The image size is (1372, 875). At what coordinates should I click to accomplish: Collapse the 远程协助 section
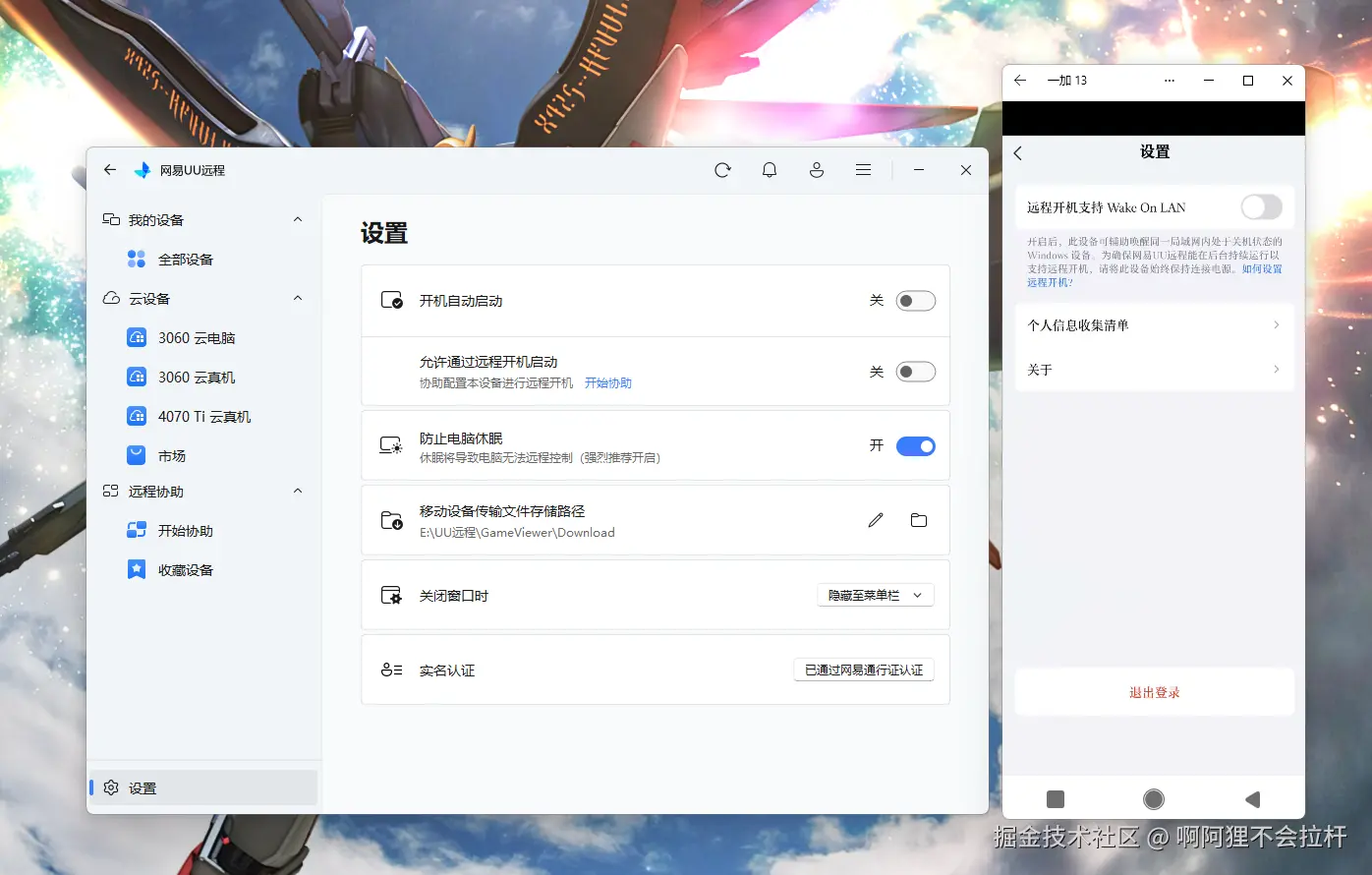tap(298, 491)
